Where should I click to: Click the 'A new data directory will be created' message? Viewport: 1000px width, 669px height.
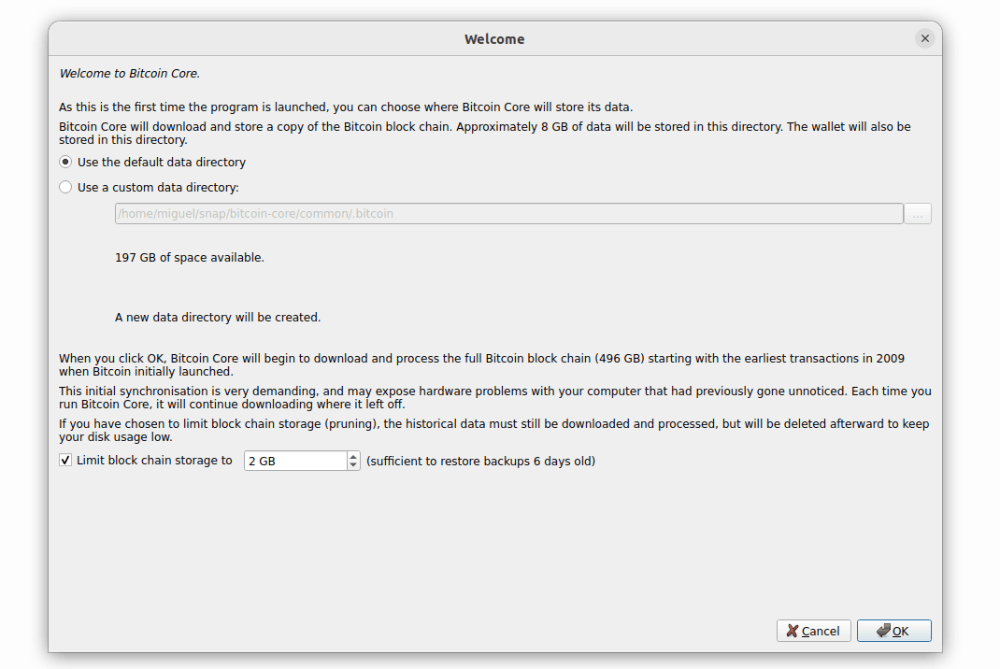click(217, 317)
